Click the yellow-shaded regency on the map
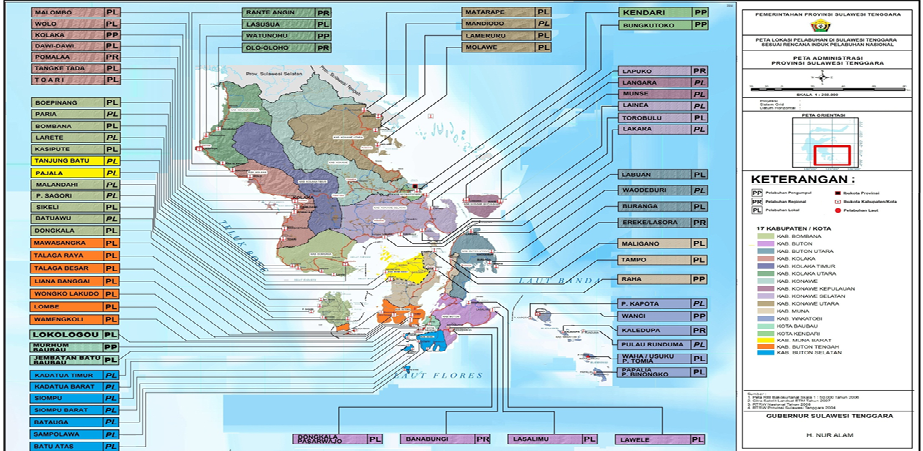This screenshot has height=451, width=923. click(x=406, y=265)
